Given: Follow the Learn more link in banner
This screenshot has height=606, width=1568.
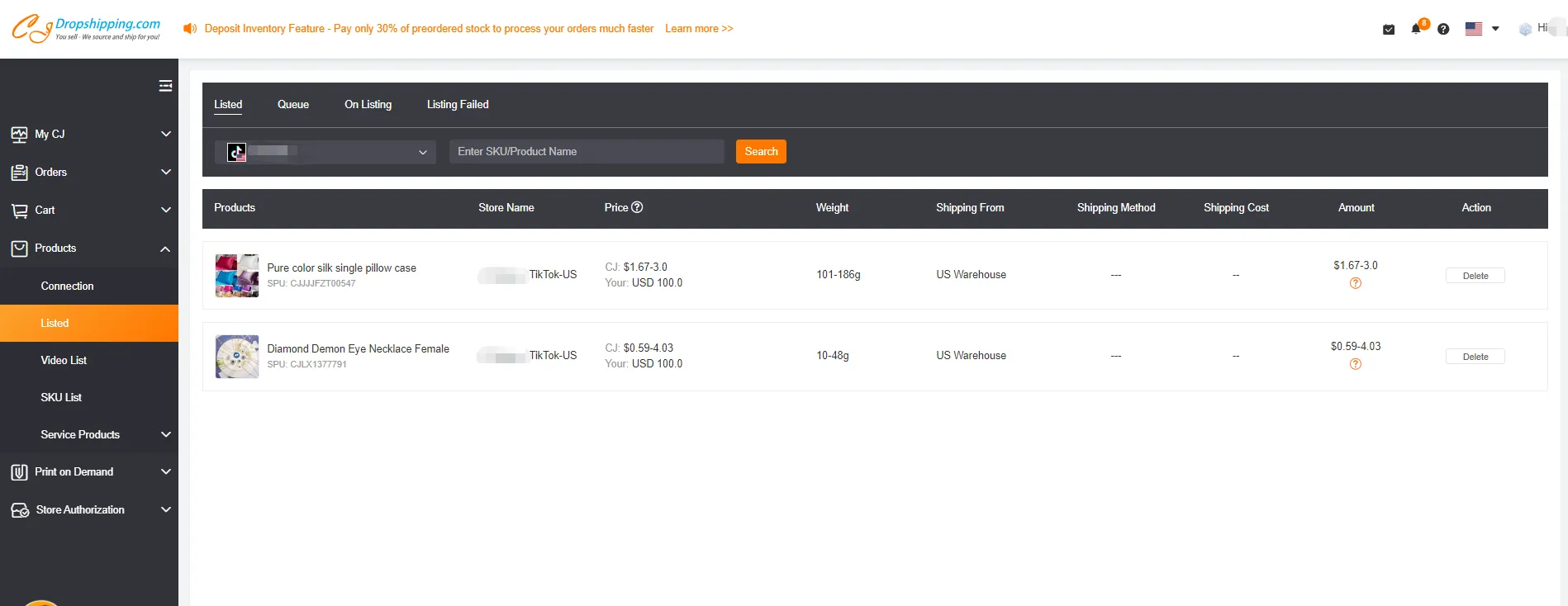Looking at the screenshot, I should (699, 29).
